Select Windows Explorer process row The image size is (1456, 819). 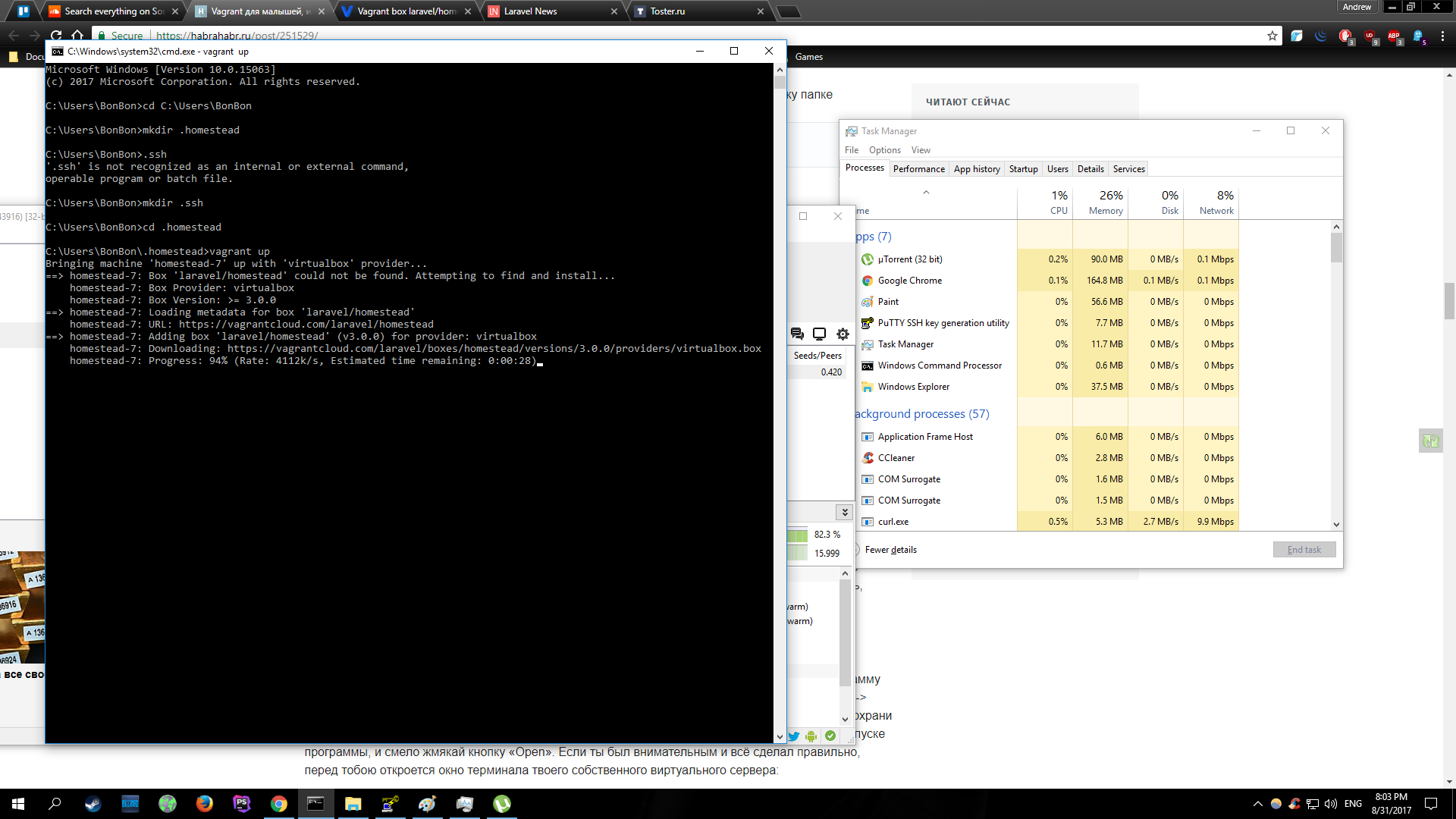tap(1046, 387)
